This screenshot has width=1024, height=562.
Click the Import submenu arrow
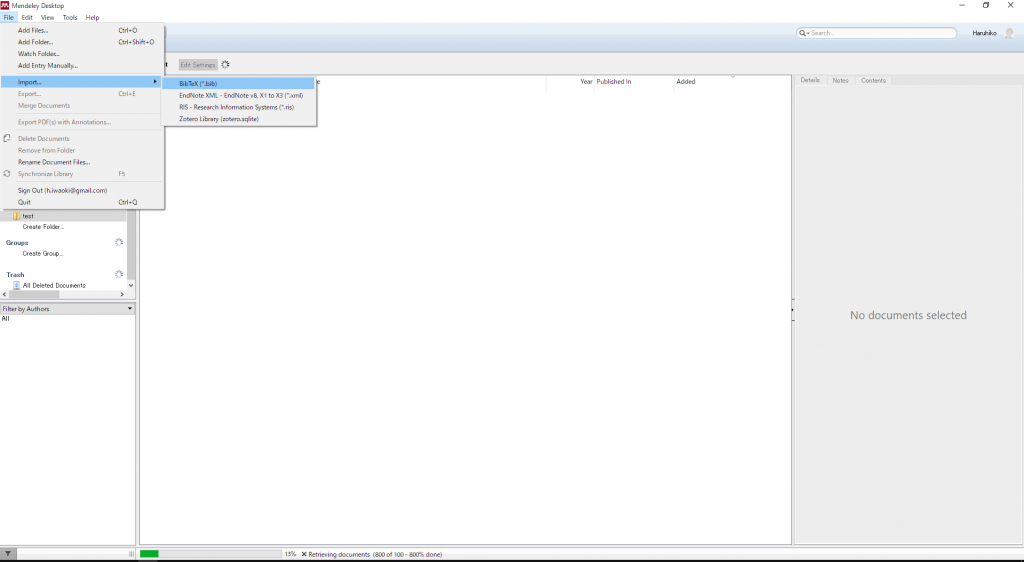coord(155,82)
